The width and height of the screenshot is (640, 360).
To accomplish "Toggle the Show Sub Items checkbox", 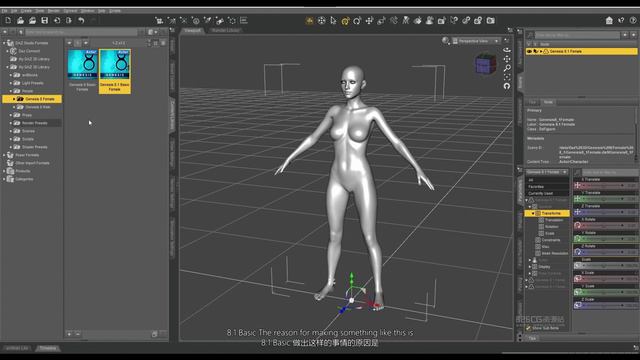I will click(x=529, y=328).
